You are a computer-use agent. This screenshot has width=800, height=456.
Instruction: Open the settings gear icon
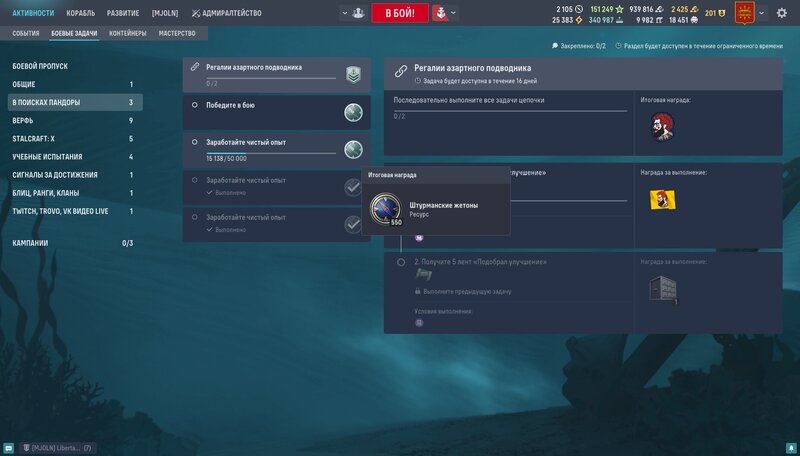[x=782, y=13]
